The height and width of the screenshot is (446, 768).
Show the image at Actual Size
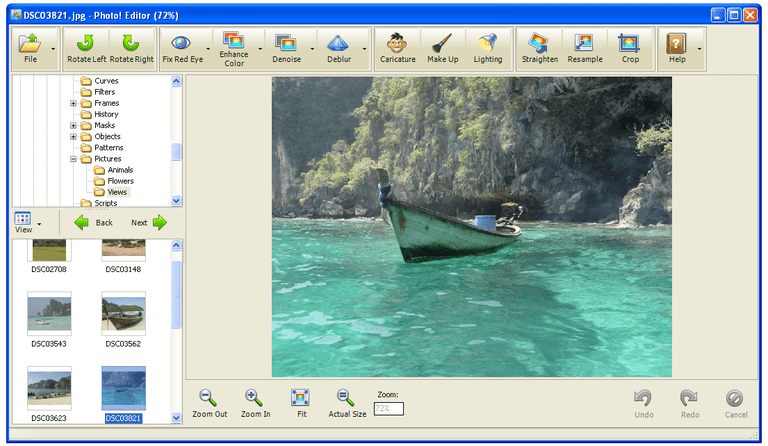(347, 403)
